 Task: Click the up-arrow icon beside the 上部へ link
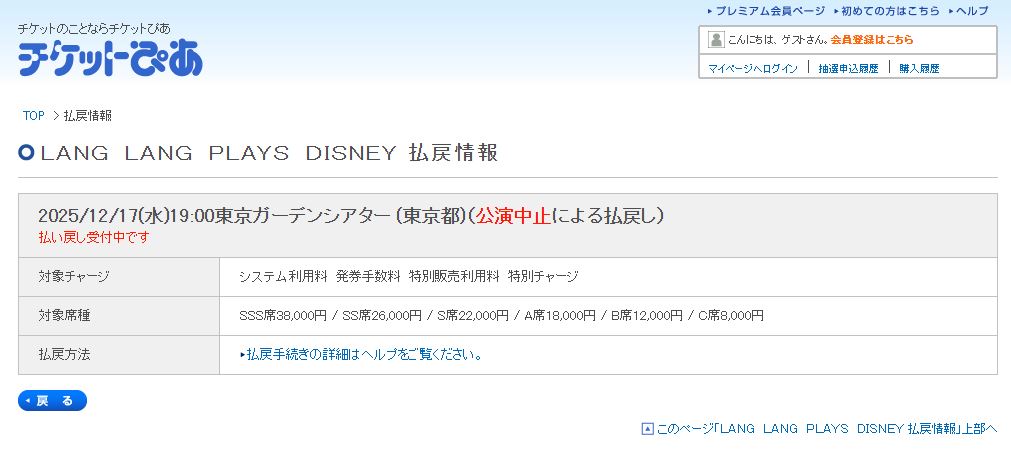[x=647, y=428]
